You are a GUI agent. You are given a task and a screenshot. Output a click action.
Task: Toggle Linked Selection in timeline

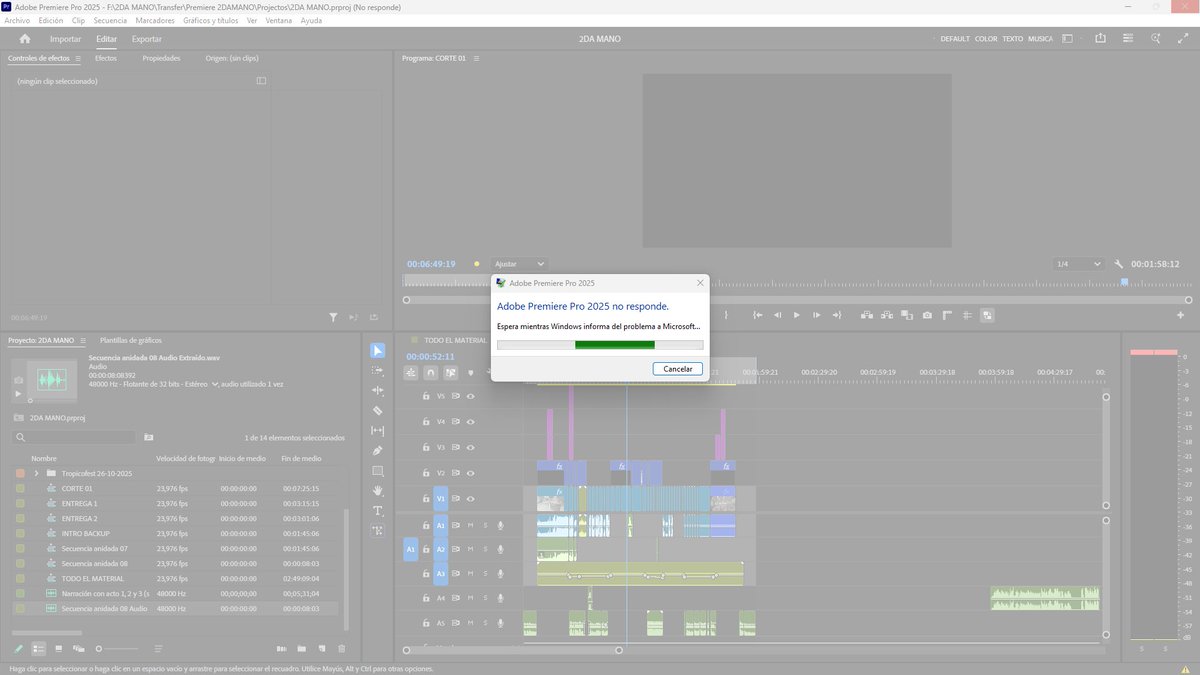point(451,372)
